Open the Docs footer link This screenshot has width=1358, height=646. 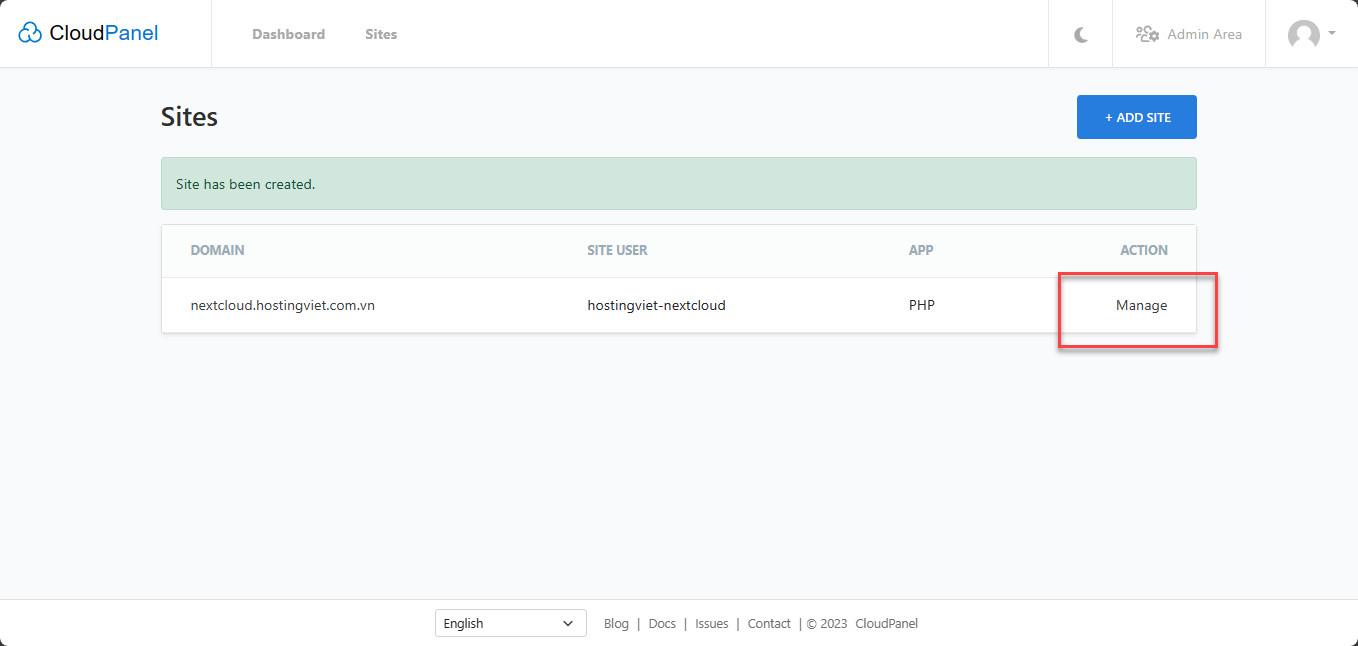point(662,623)
